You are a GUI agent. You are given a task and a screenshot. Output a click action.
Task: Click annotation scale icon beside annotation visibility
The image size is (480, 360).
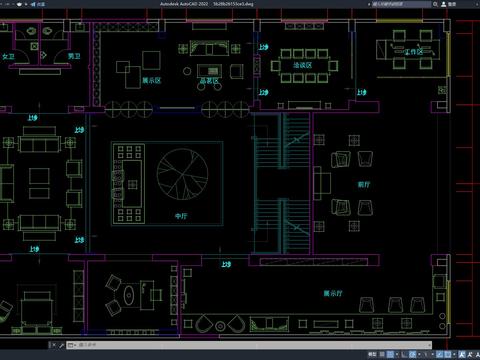(x=470, y=354)
